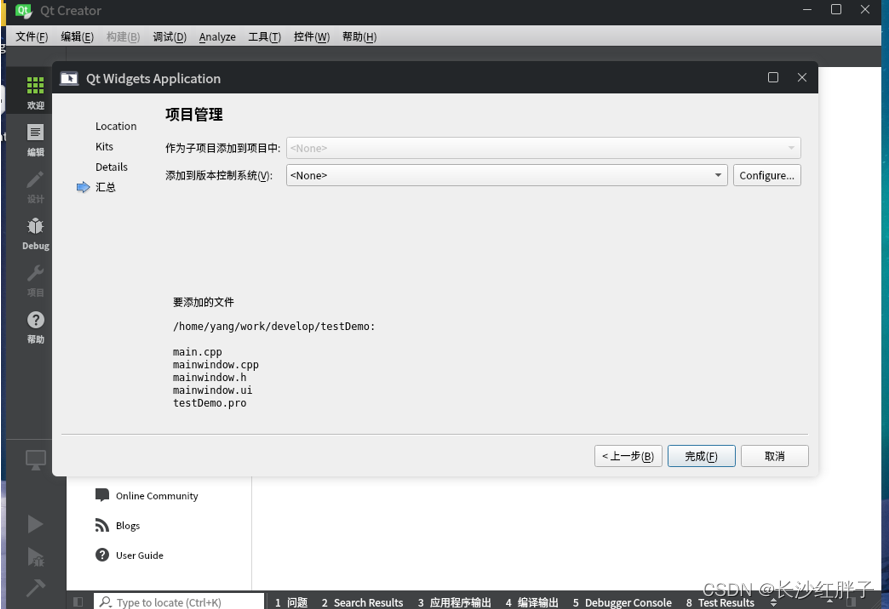Open the 3 应用程序输出 pane
The height and width of the screenshot is (609, 889).
click(455, 602)
